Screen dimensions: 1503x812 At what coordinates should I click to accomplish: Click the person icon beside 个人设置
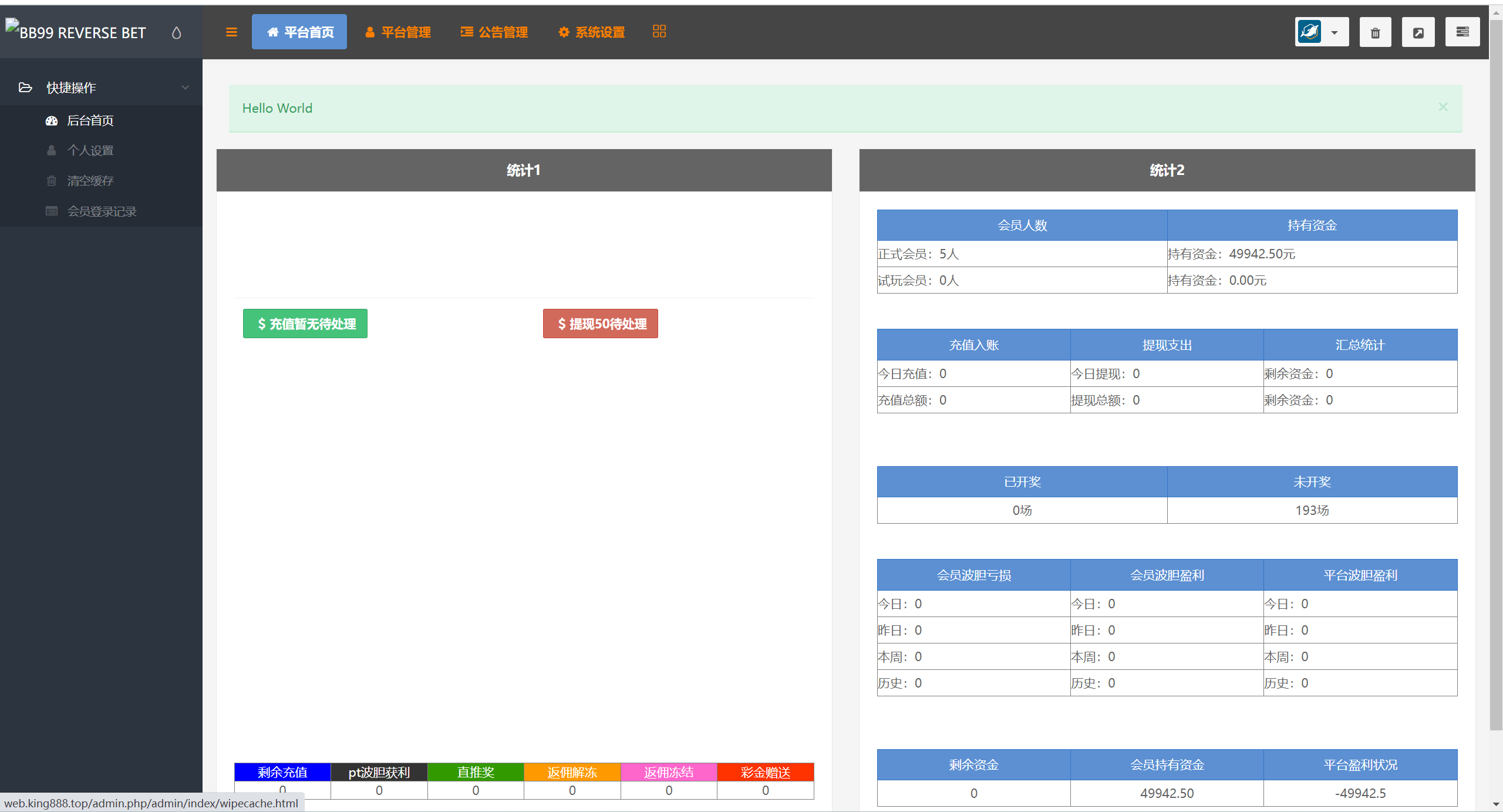click(x=52, y=150)
